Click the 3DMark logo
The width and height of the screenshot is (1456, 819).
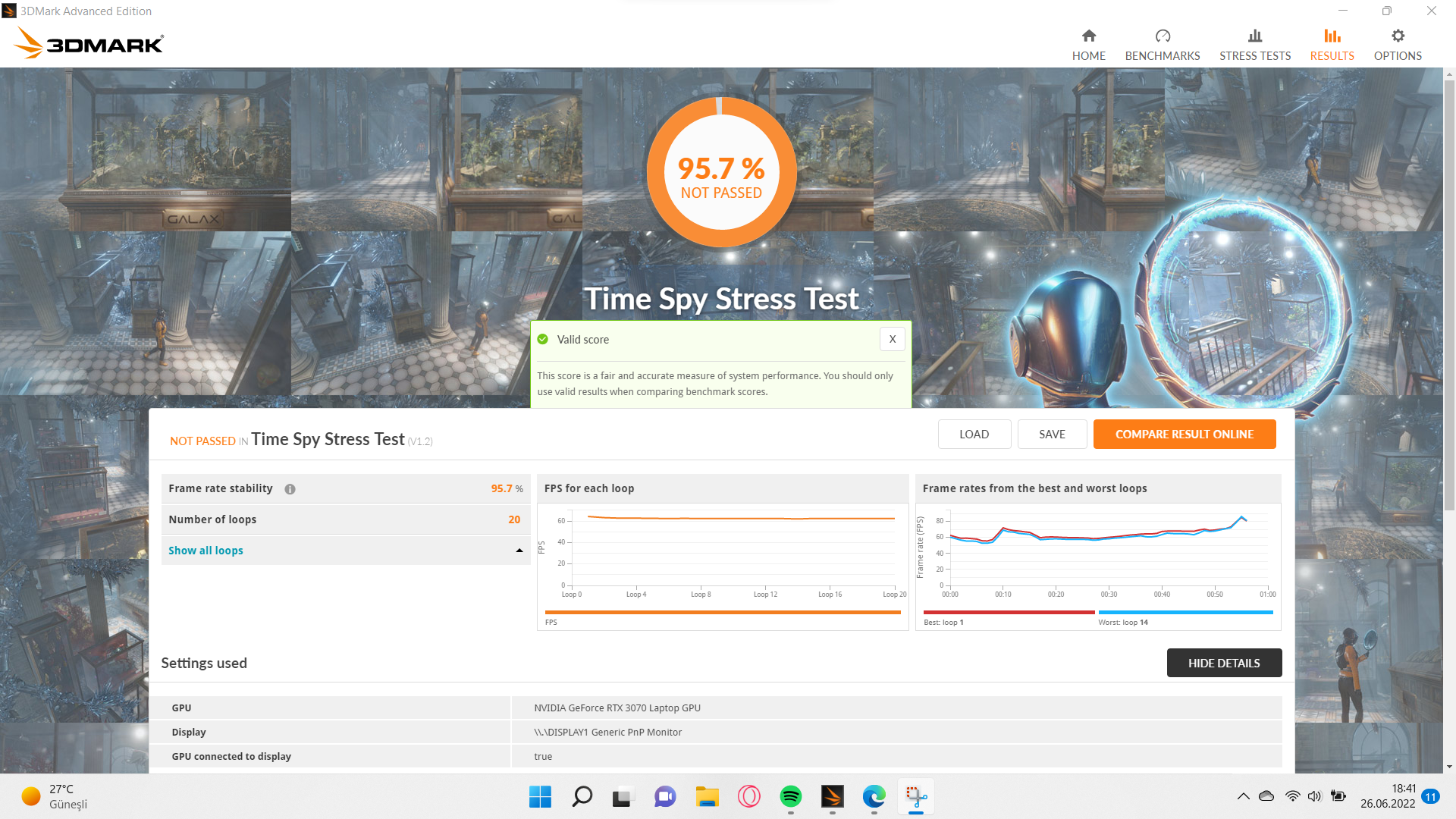coord(89,43)
